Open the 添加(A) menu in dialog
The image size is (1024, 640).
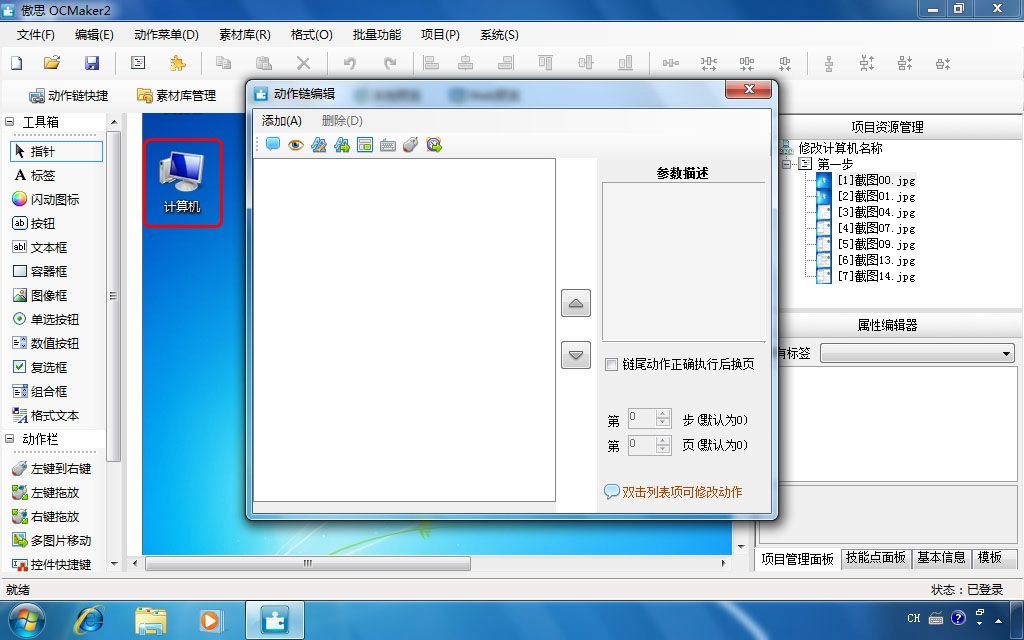pyautogui.click(x=281, y=120)
